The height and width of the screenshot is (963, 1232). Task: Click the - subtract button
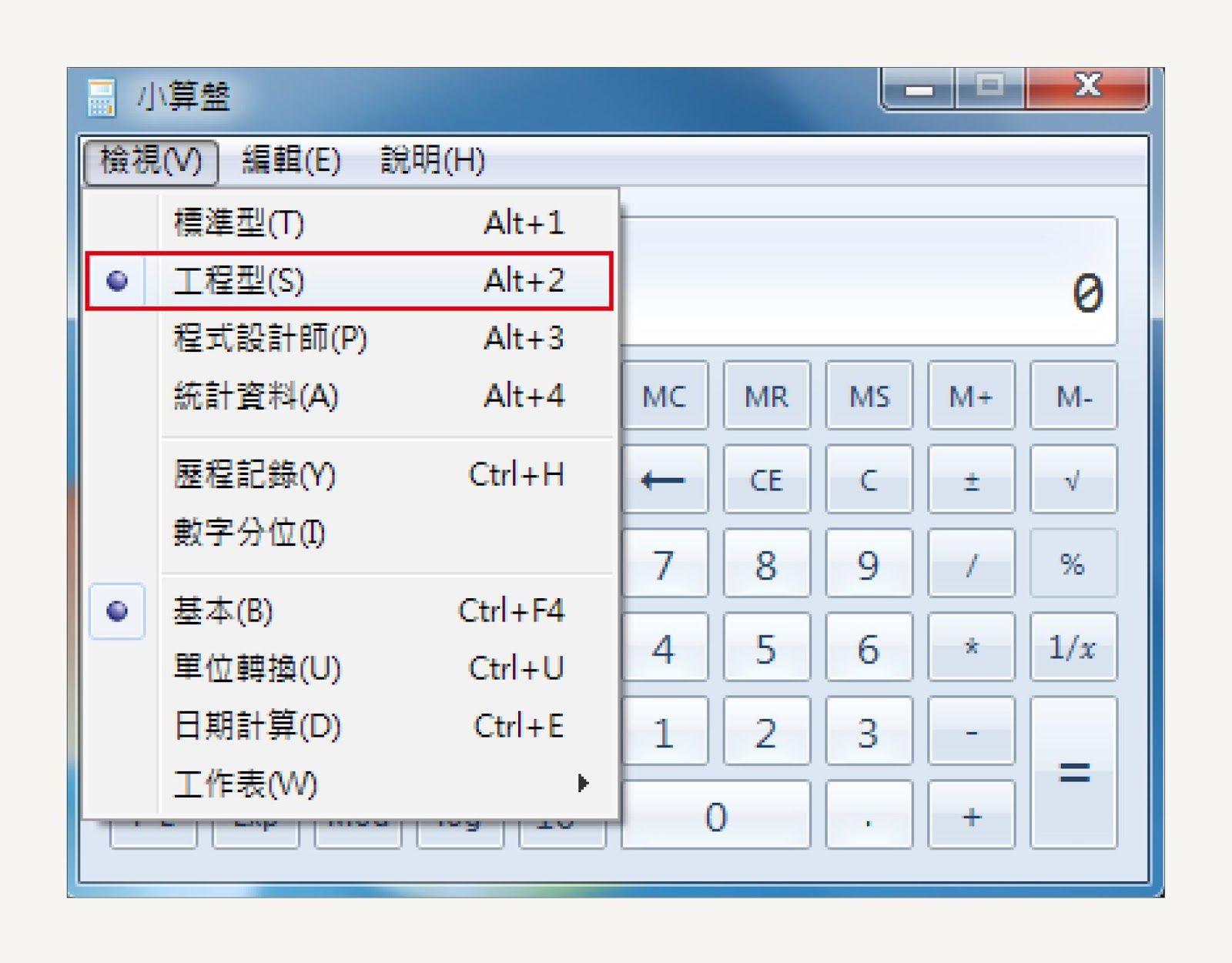click(971, 731)
